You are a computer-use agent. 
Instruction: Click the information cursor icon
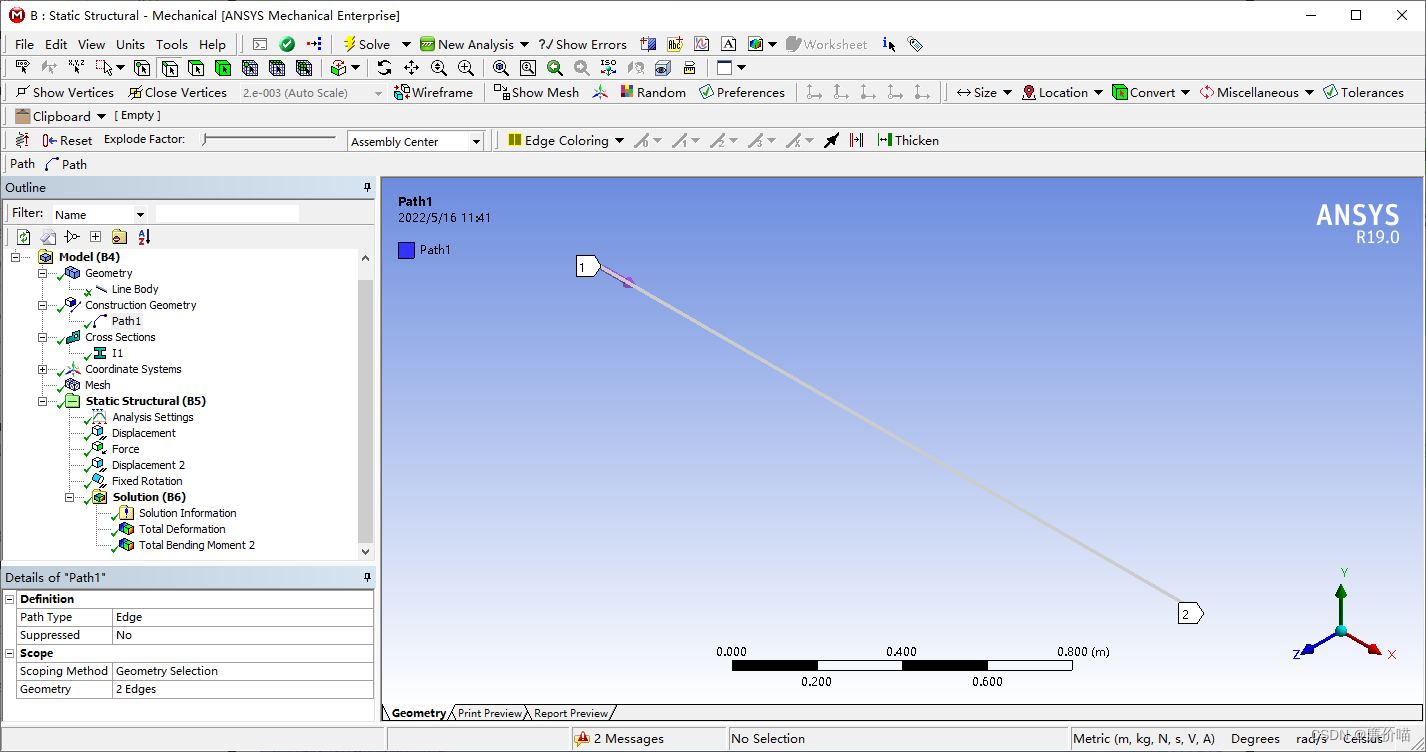point(889,44)
